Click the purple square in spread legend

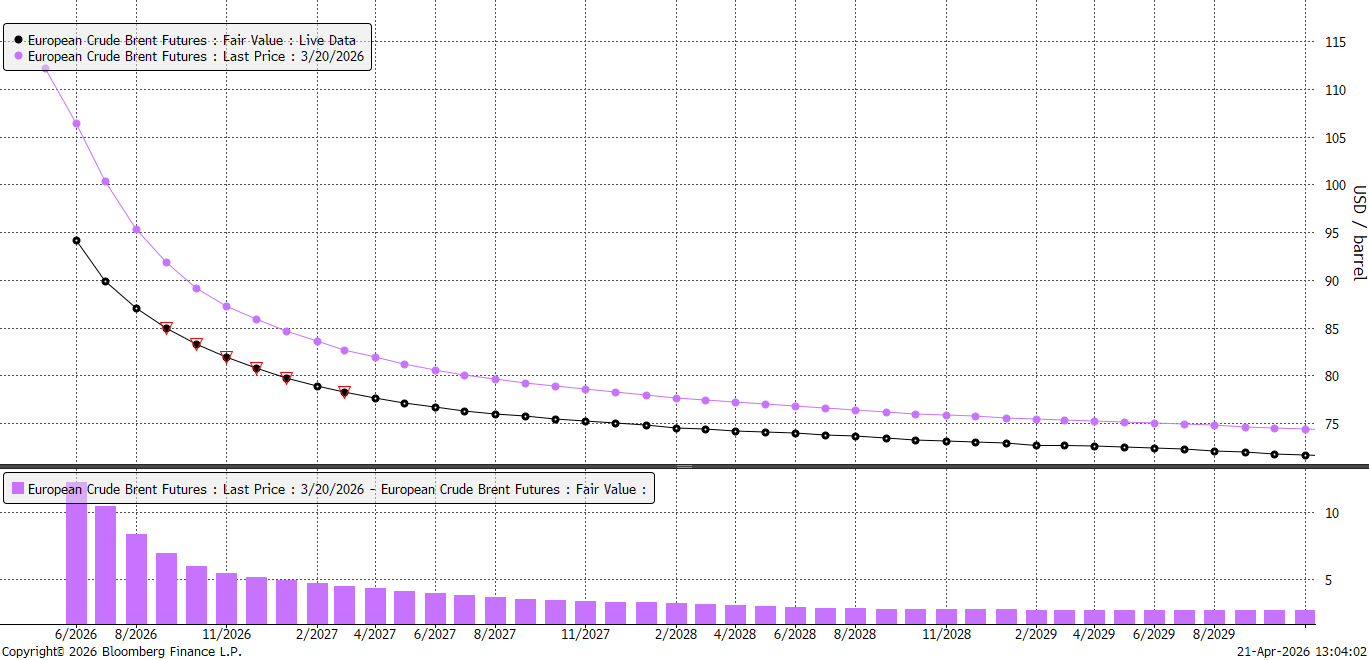(17, 489)
